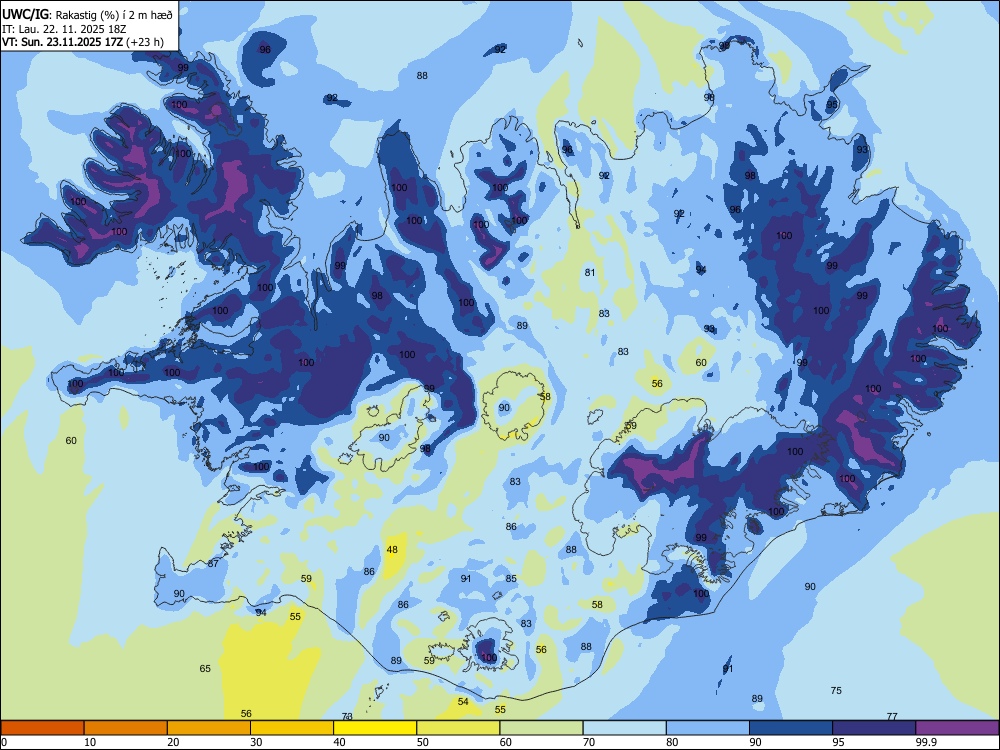
Task: Click the legend tick label '40'
Action: pyautogui.click(x=339, y=742)
